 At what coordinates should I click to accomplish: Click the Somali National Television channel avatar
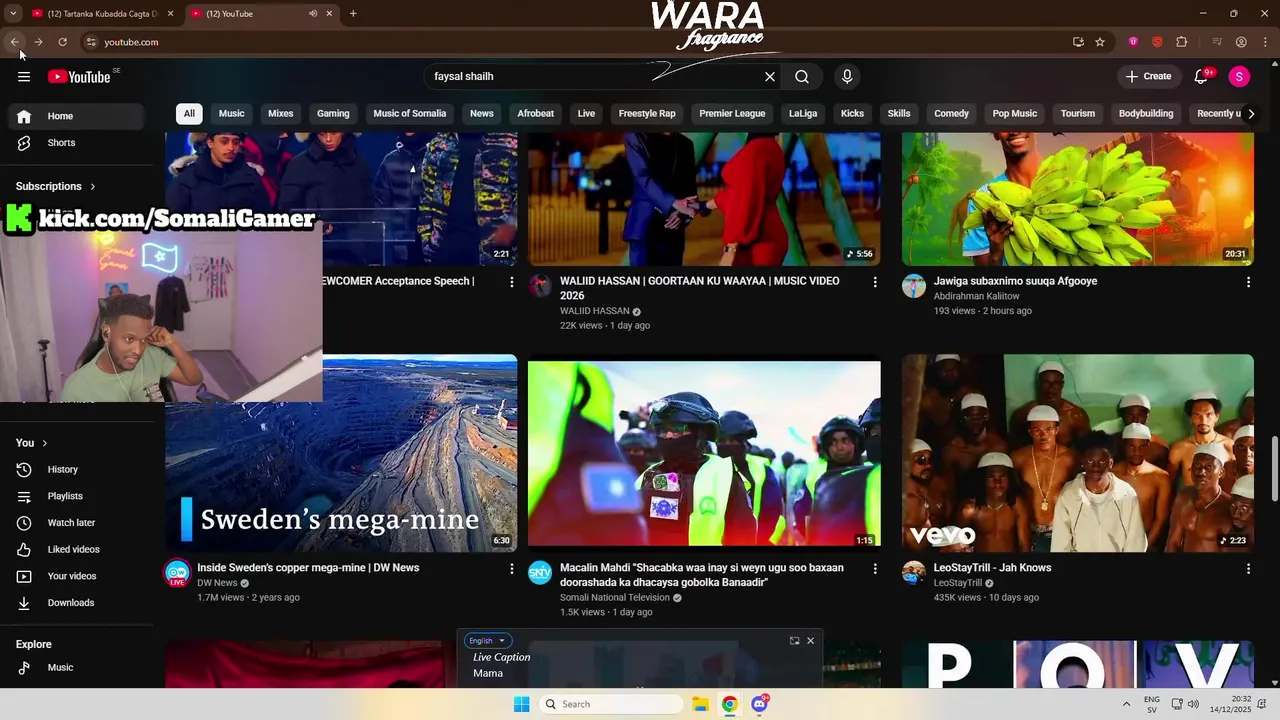pyautogui.click(x=540, y=572)
